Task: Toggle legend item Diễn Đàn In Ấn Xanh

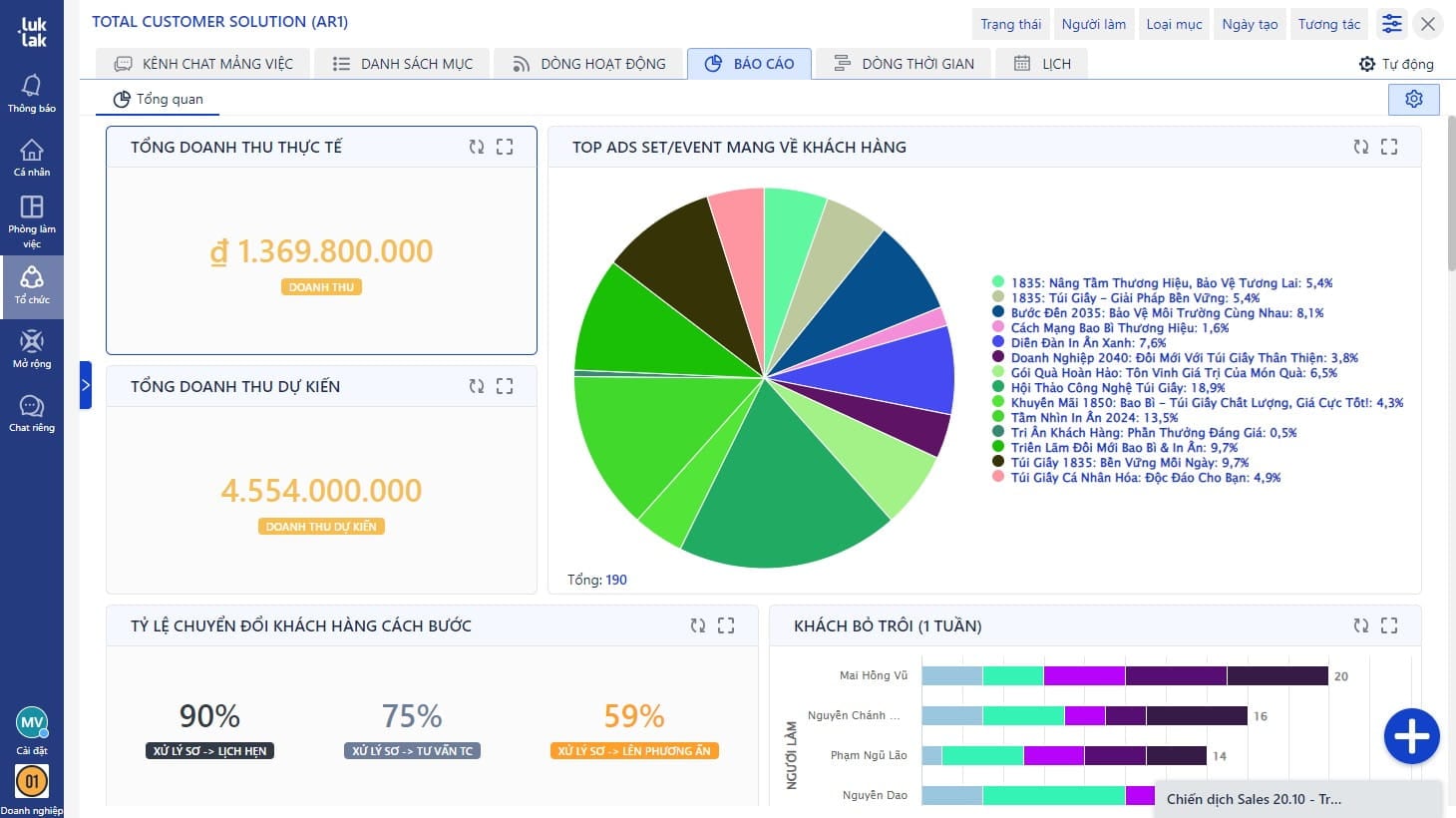Action: 1087,343
